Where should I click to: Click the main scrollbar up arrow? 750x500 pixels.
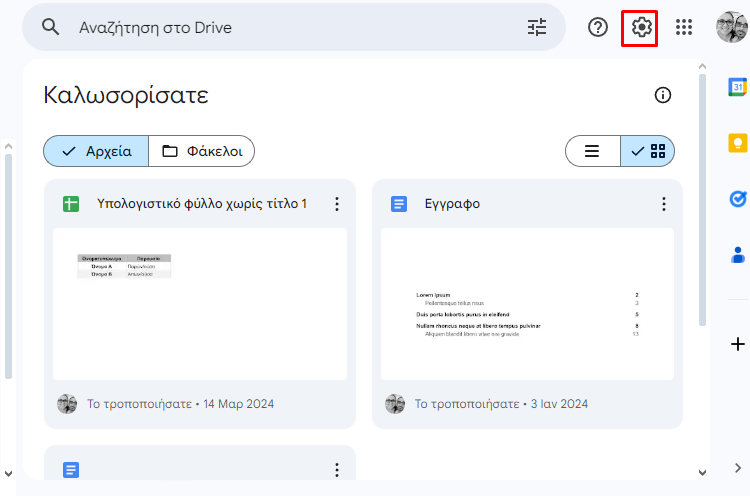click(702, 66)
